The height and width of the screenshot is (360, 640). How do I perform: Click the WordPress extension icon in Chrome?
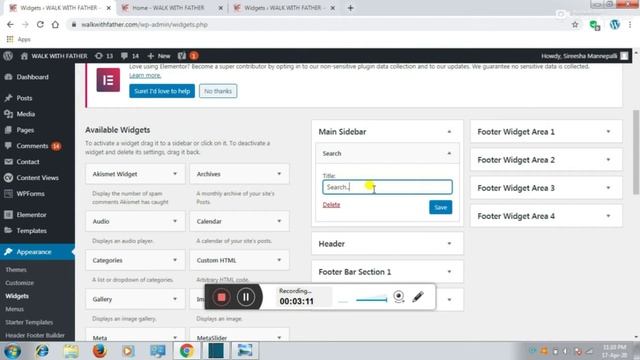pos(615,24)
